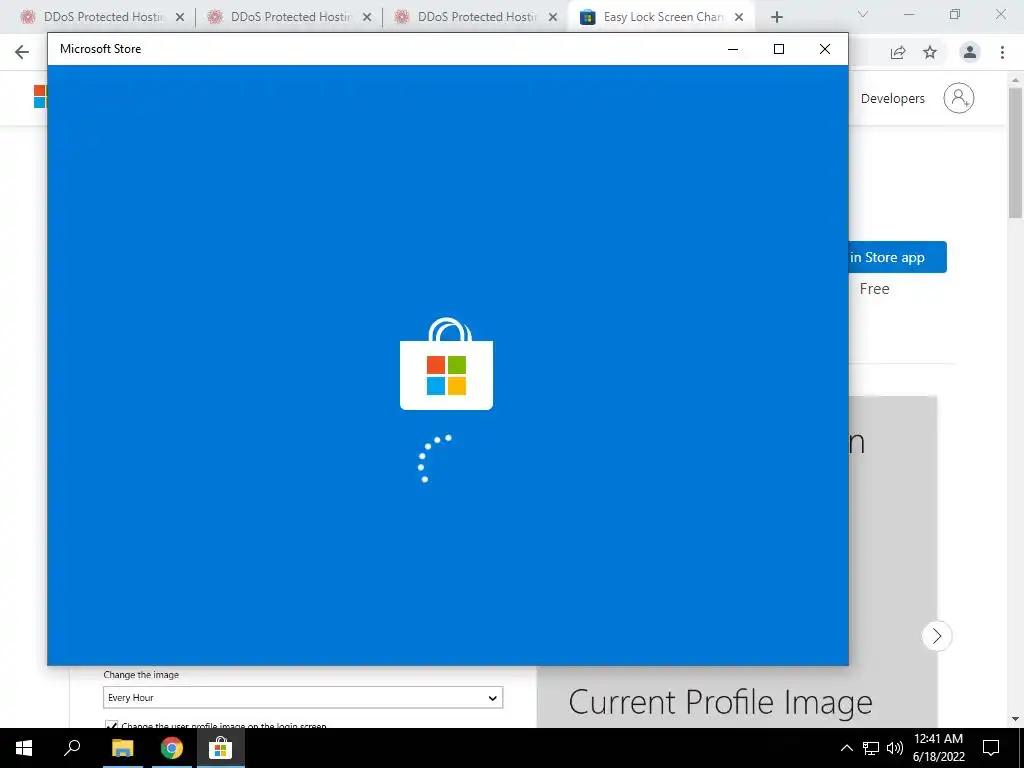Open the Every Hour dropdown
The width and height of the screenshot is (1024, 768).
[303, 697]
